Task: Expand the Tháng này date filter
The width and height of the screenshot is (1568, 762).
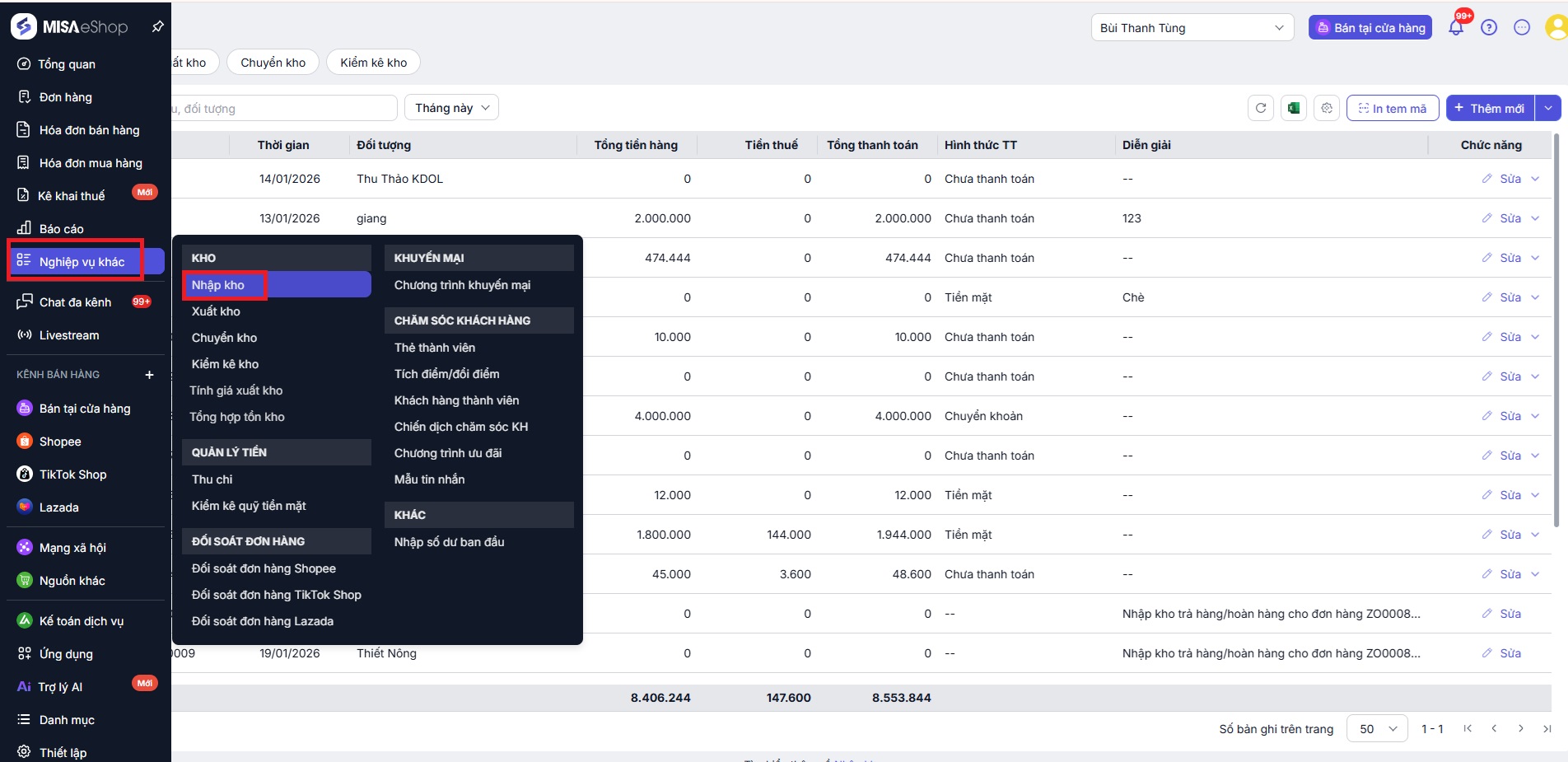Action: tap(451, 108)
